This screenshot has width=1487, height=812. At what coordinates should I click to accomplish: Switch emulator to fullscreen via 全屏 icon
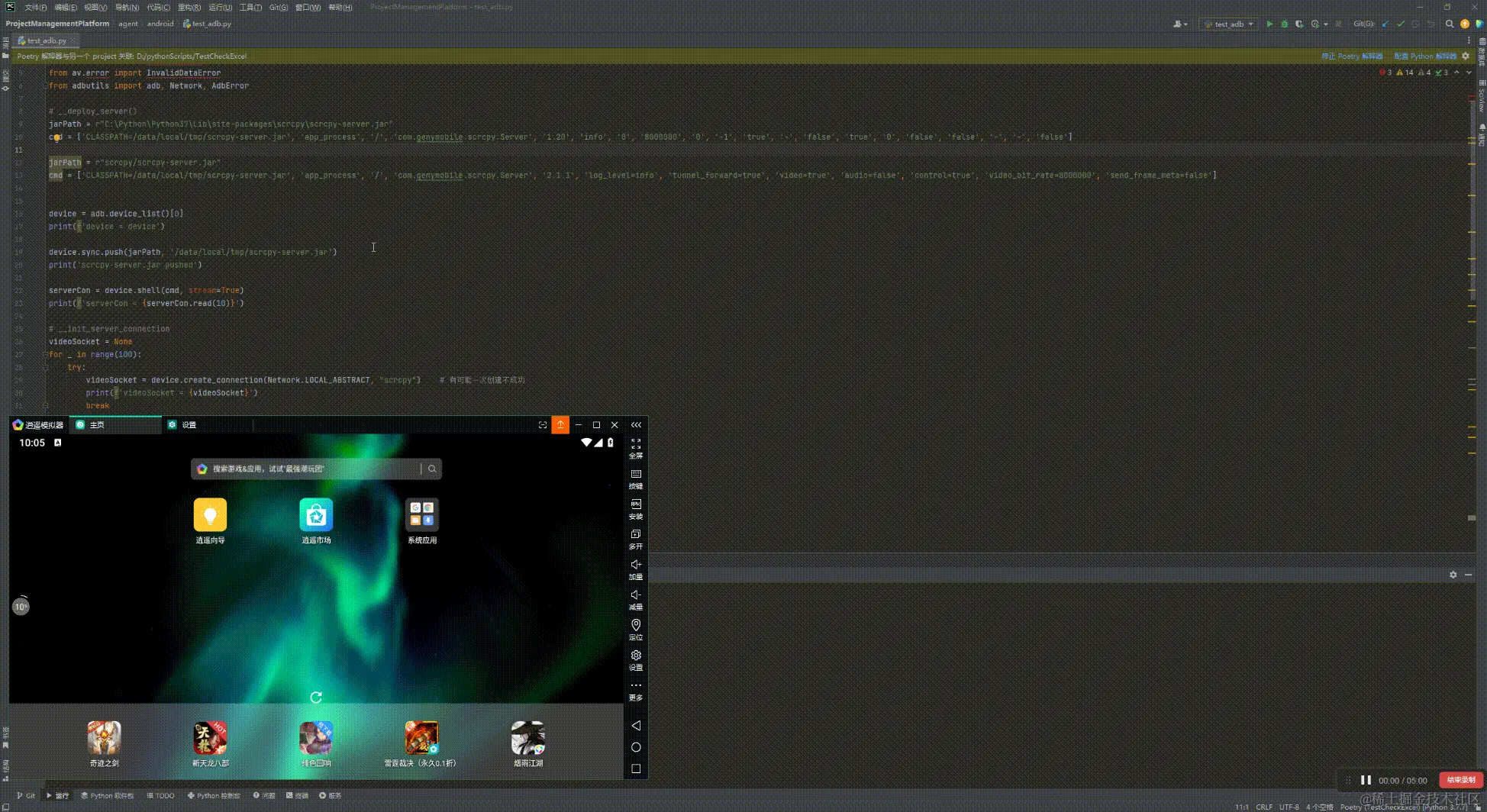(636, 448)
